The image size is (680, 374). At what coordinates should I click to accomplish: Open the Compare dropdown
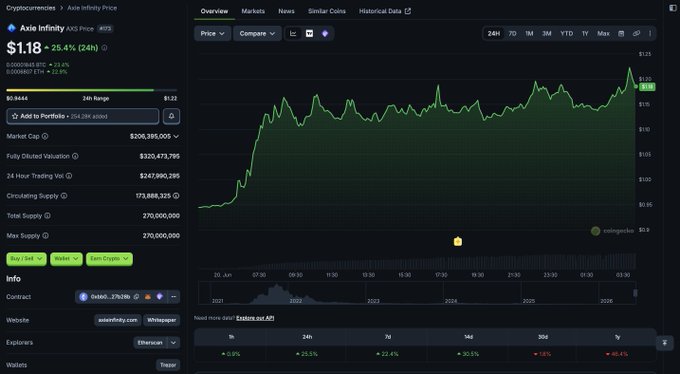(x=257, y=33)
